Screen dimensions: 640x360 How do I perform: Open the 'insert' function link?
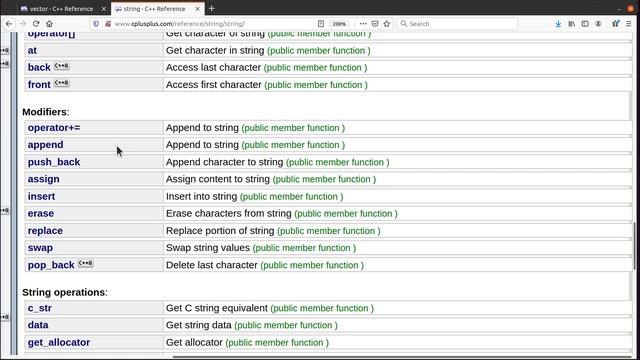point(41,196)
